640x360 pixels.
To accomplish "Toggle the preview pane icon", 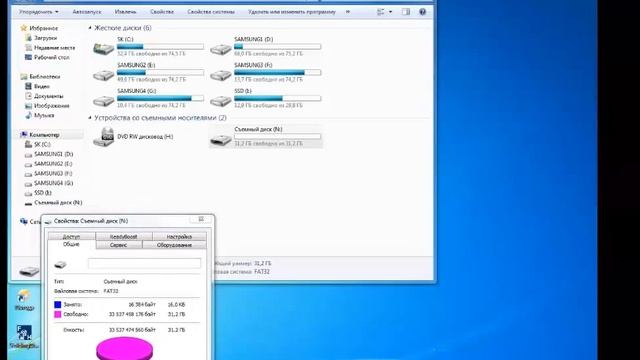I will tap(406, 12).
